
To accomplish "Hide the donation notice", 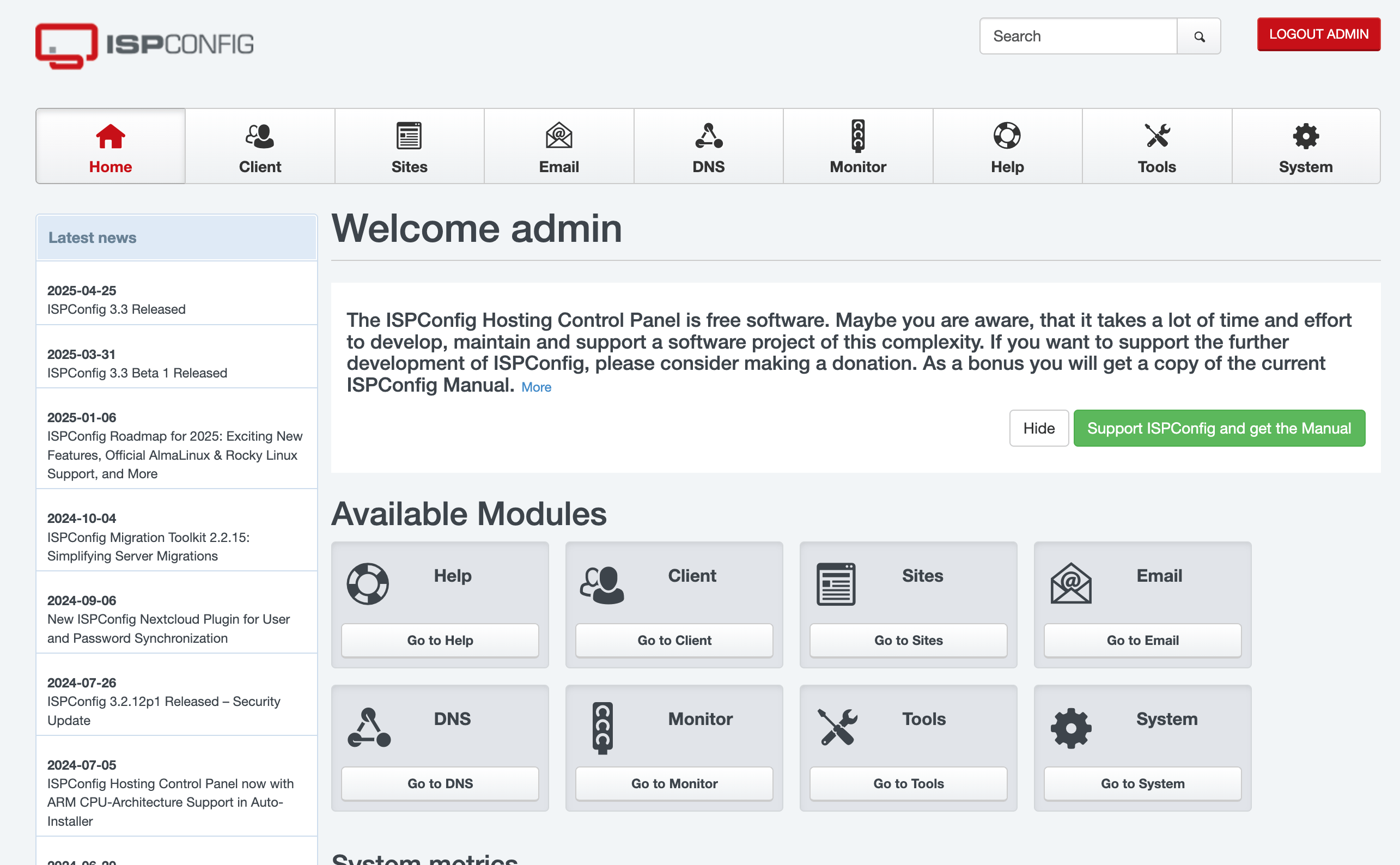I will [1039, 429].
